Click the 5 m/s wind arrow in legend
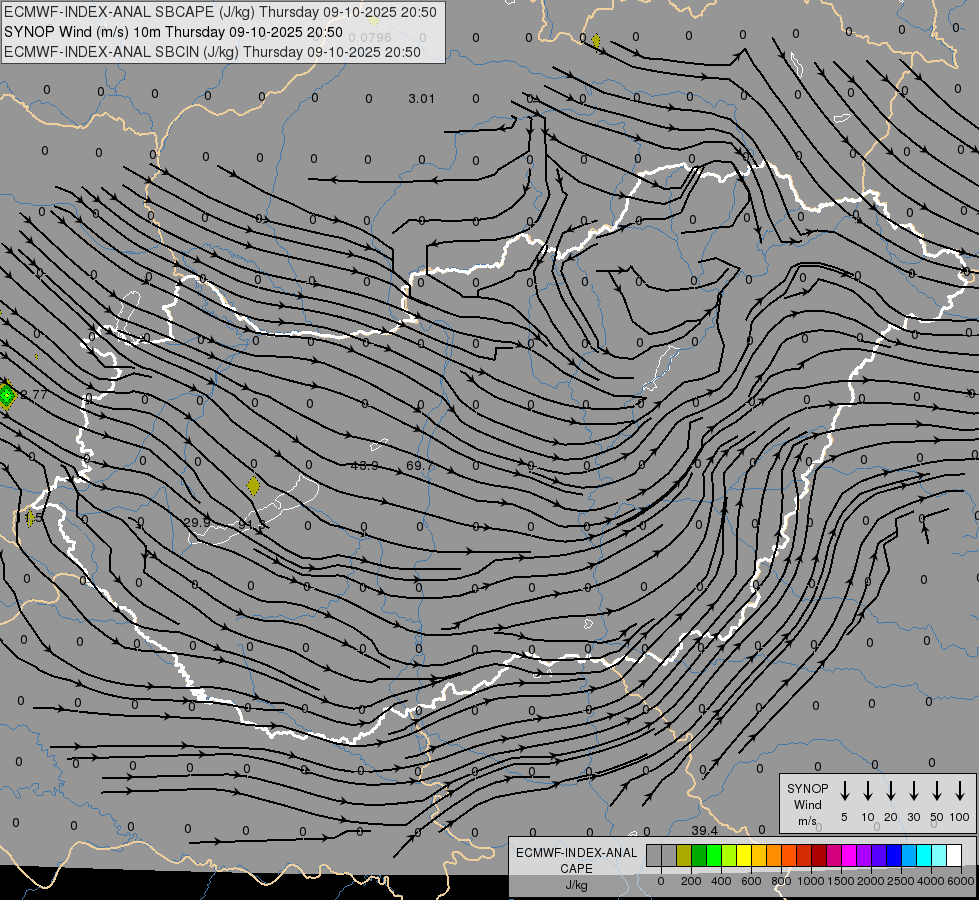The image size is (979, 900). [x=844, y=791]
